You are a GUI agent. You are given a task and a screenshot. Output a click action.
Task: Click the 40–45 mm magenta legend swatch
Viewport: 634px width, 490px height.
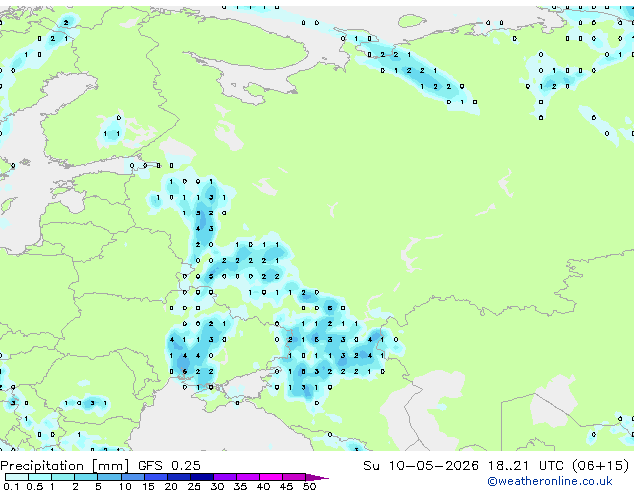tap(271, 477)
